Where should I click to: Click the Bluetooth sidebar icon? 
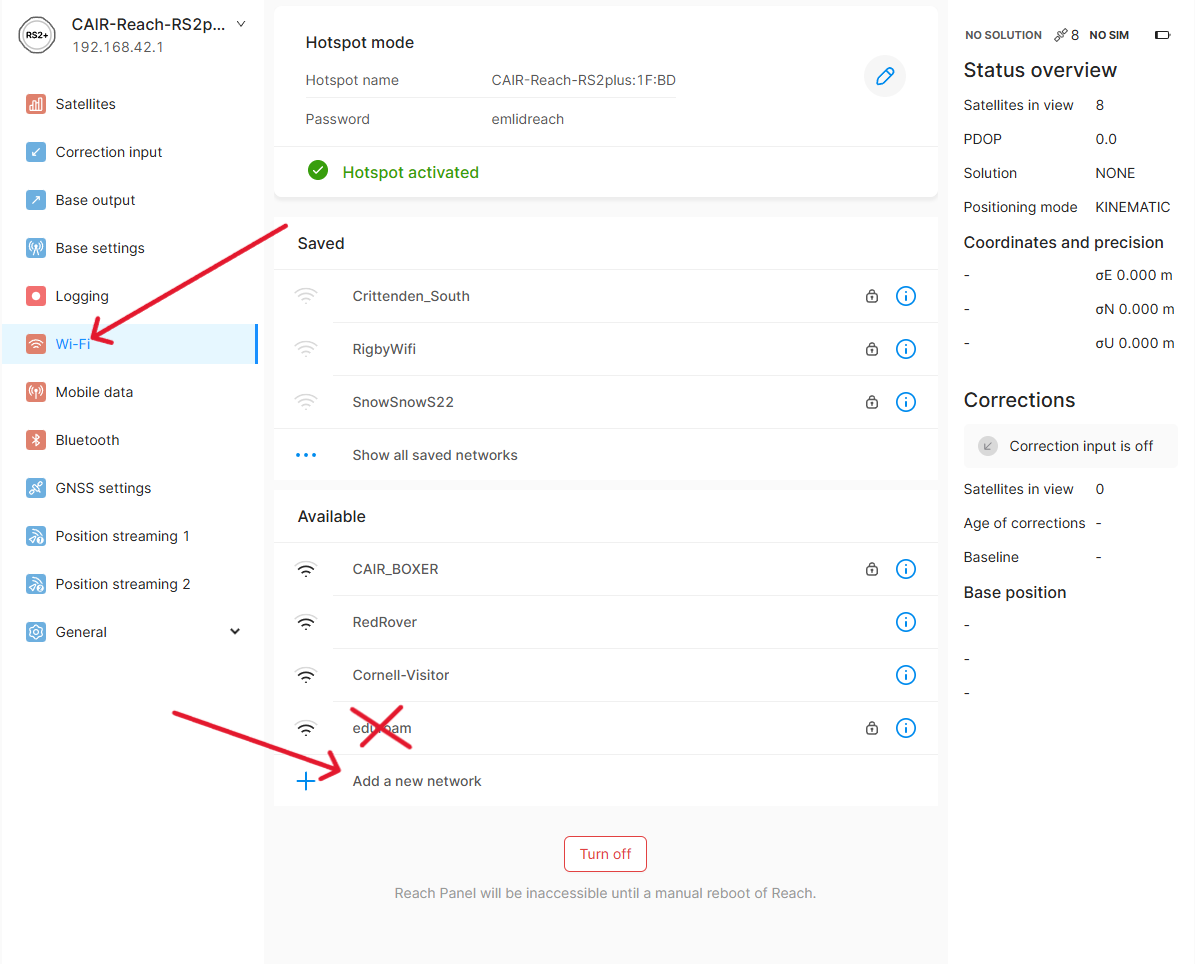[x=36, y=440]
